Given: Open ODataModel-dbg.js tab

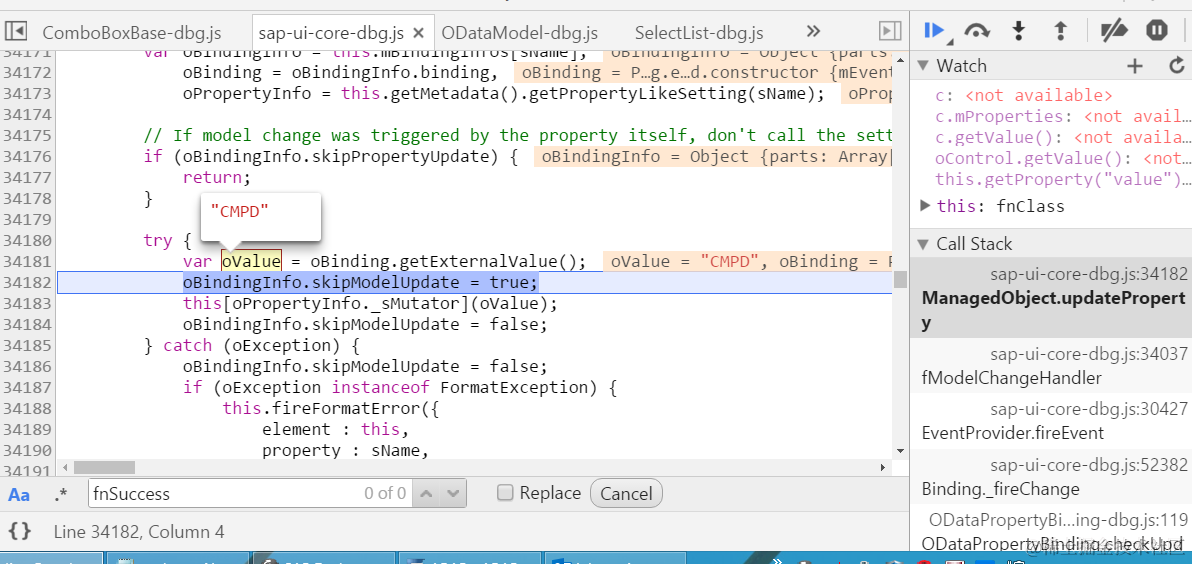Looking at the screenshot, I should click(x=519, y=33).
